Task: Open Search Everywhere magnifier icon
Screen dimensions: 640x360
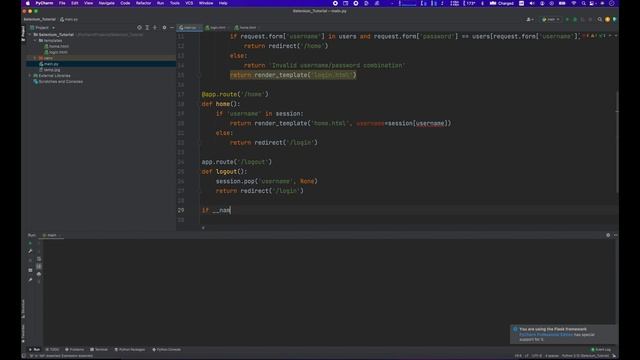Action: (600, 19)
